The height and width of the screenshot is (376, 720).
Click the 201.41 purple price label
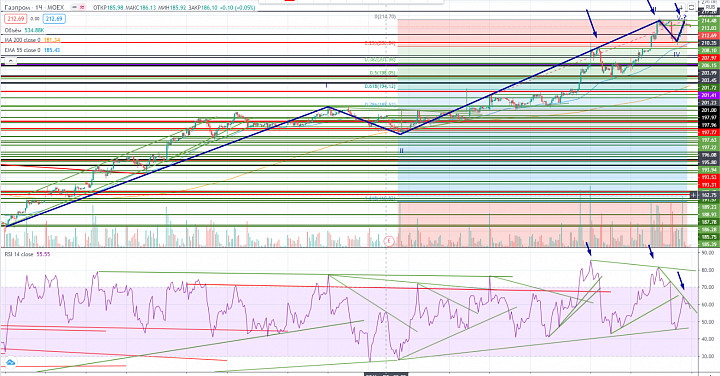click(x=709, y=95)
